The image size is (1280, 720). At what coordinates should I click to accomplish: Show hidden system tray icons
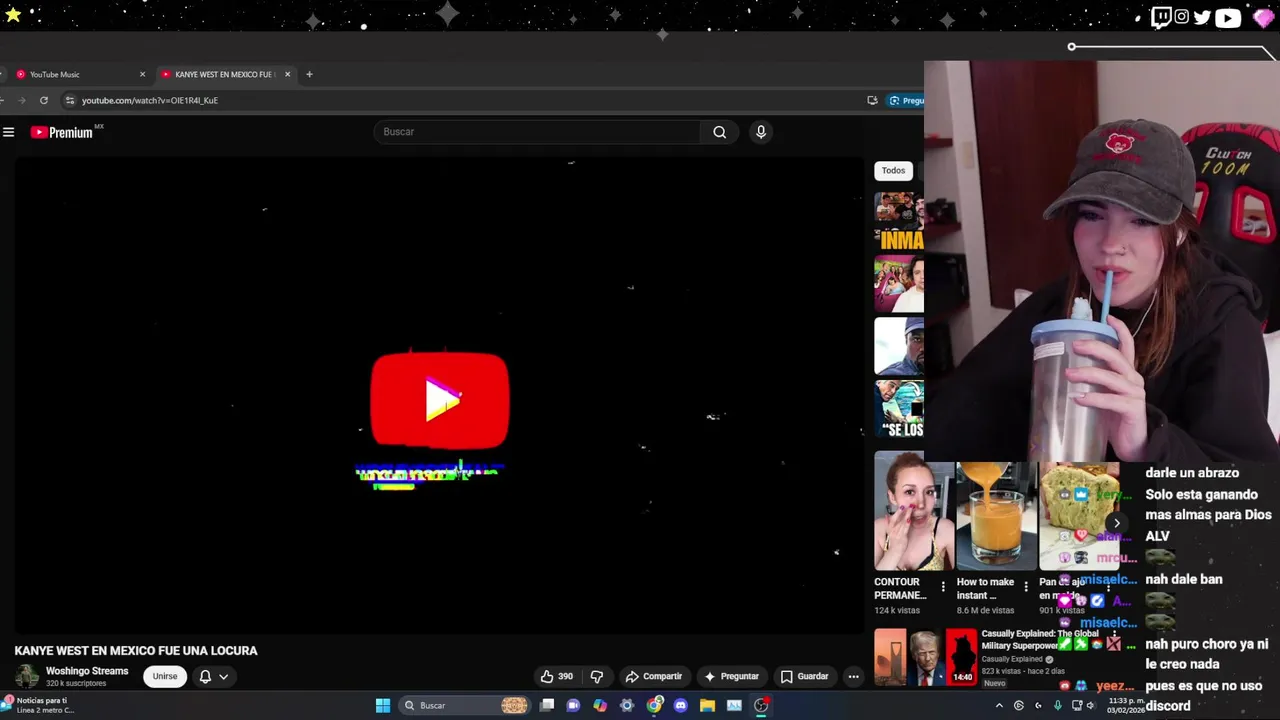(998, 705)
